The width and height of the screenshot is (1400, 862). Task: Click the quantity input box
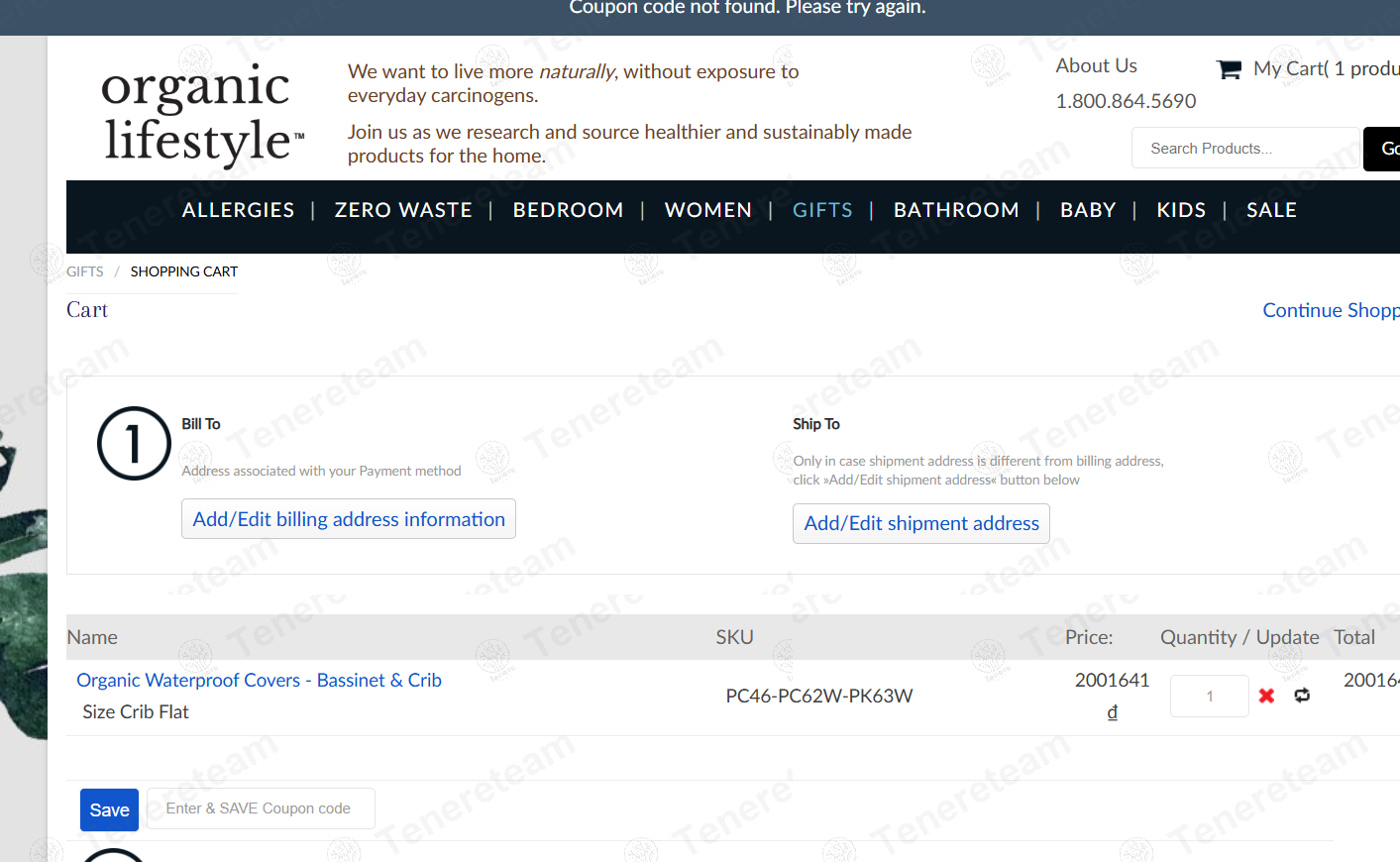[x=1209, y=696]
